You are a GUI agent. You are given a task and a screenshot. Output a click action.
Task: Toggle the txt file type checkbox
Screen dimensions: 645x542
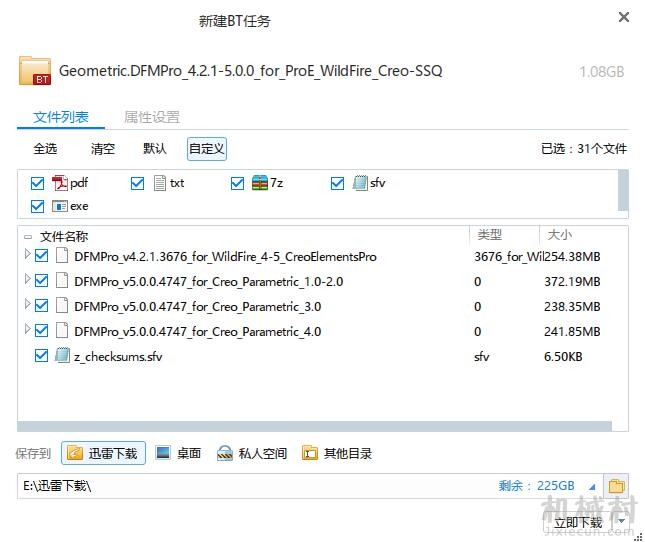tap(137, 183)
